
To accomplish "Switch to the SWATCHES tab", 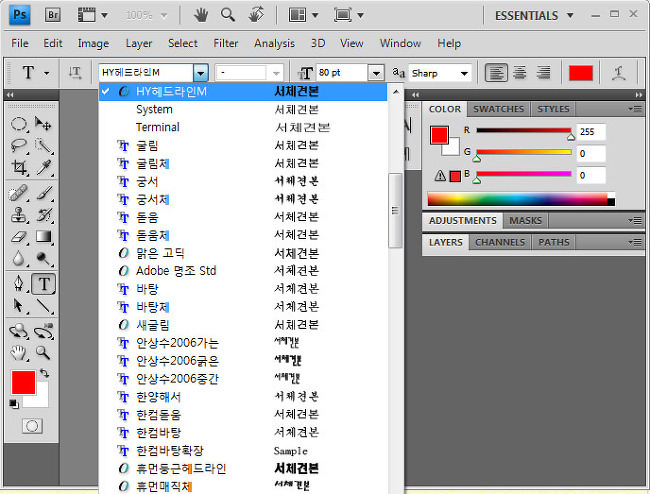I will [x=498, y=109].
